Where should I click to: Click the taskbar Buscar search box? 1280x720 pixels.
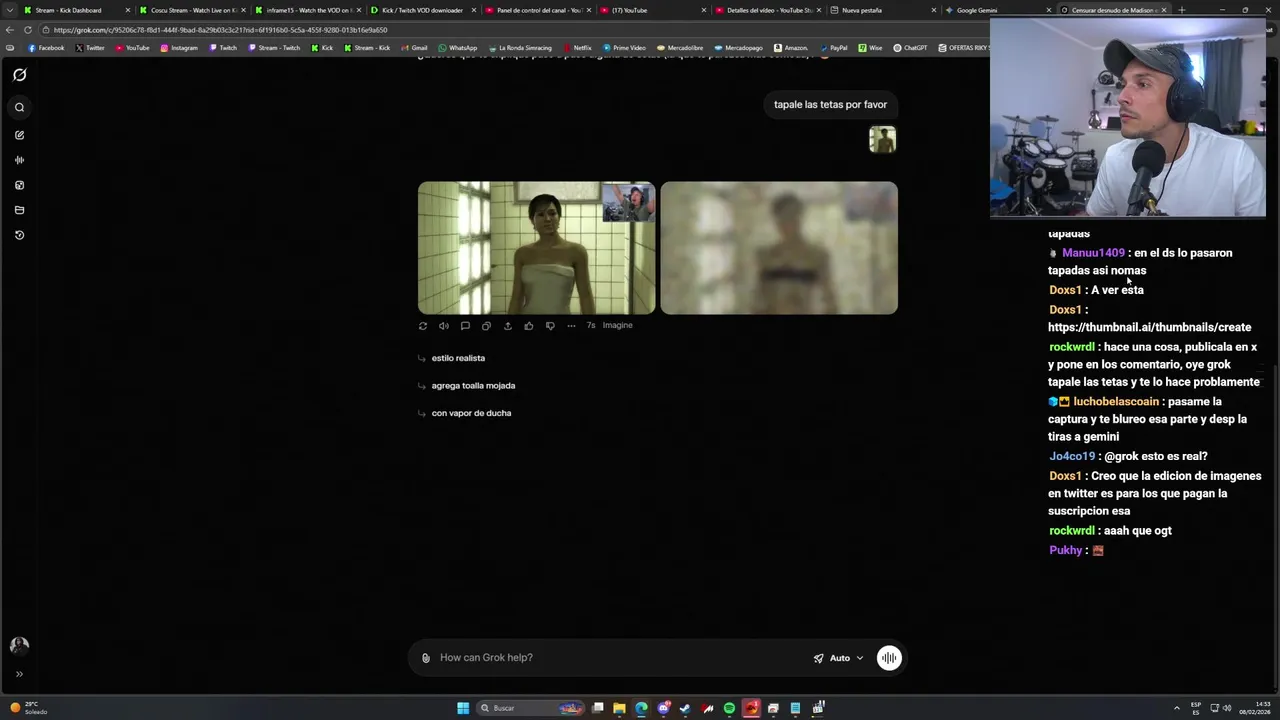pos(530,708)
